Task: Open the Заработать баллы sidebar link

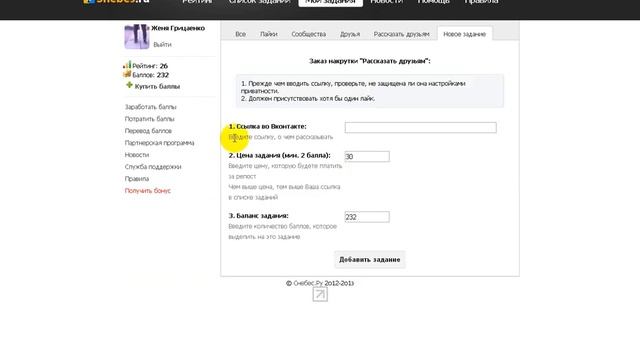Action: click(150, 107)
